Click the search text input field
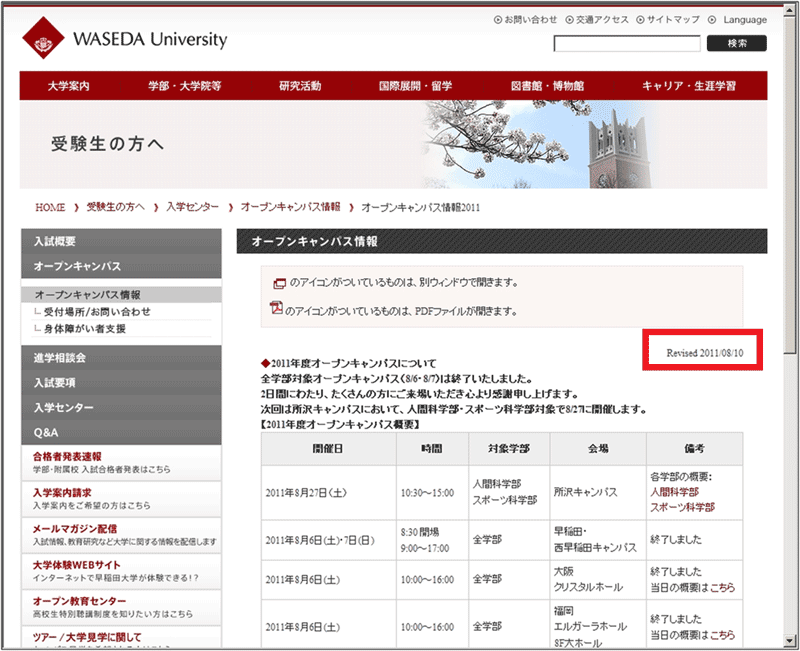Viewport: 800px width, 651px height. 627,43
